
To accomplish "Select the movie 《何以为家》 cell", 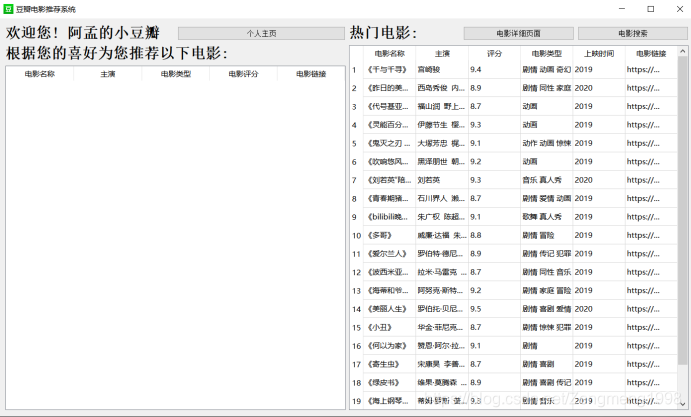I will (x=389, y=346).
